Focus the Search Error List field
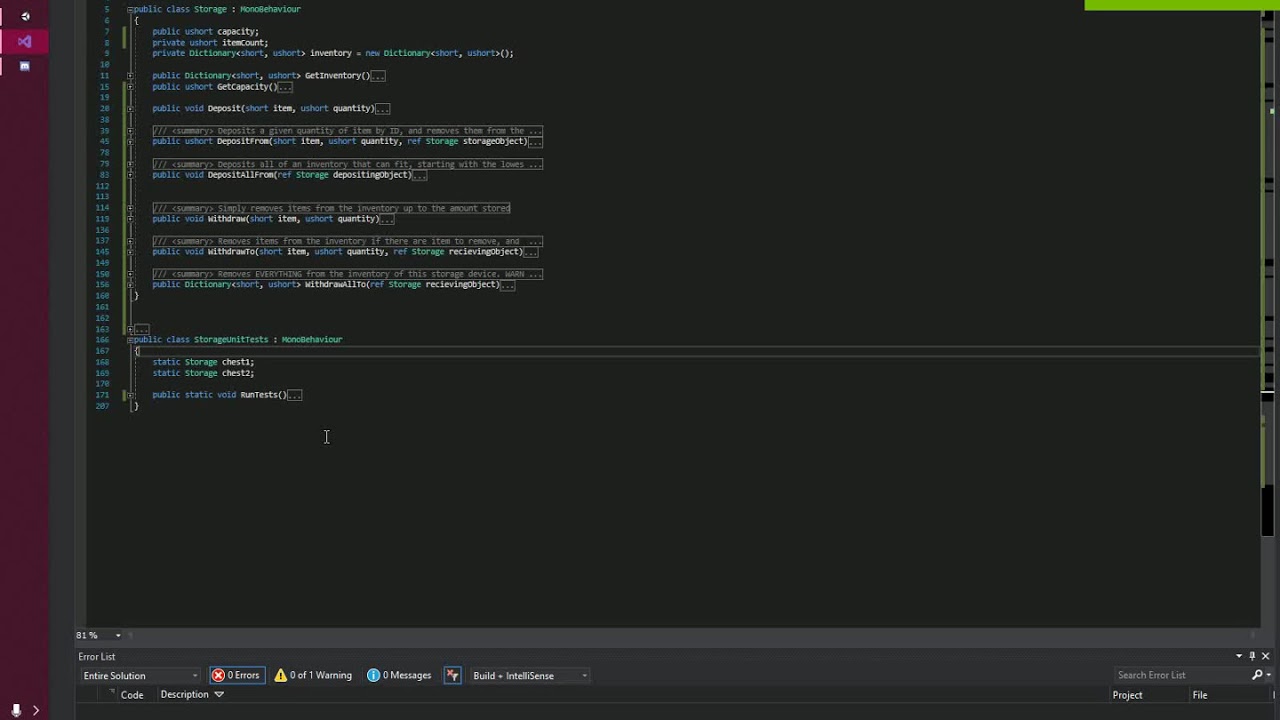Image resolution: width=1280 pixels, height=720 pixels. (x=1180, y=675)
